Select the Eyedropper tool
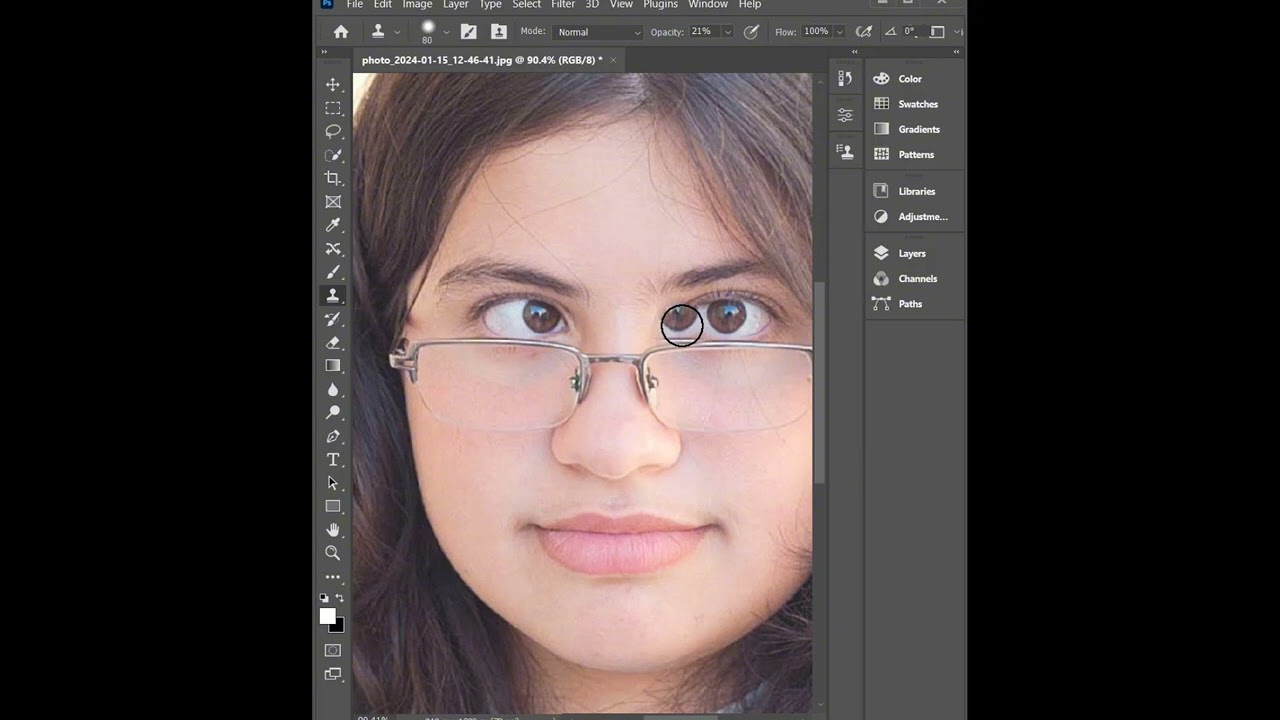The width and height of the screenshot is (1280, 720). click(333, 225)
